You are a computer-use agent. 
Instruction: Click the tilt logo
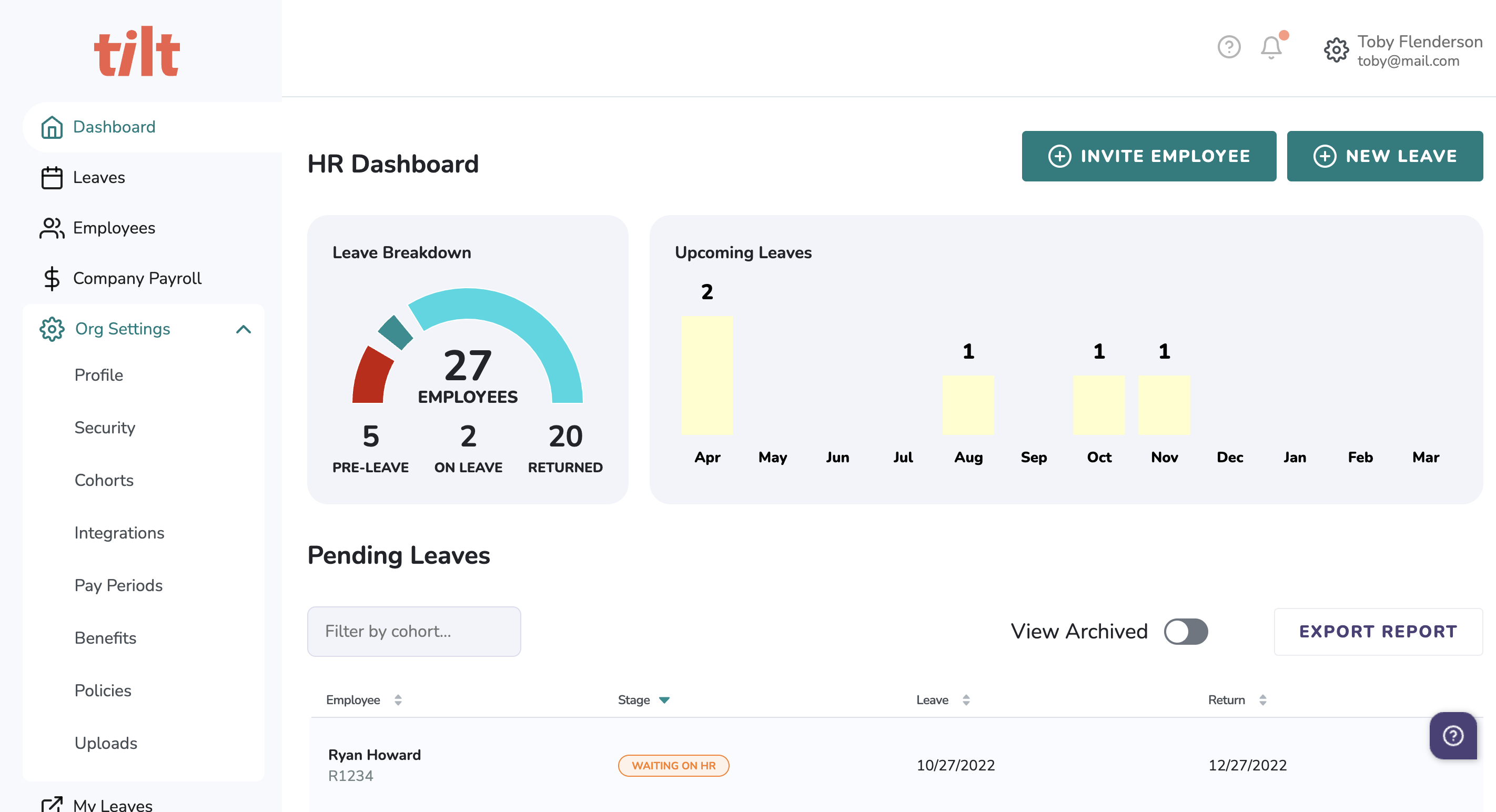coord(137,51)
